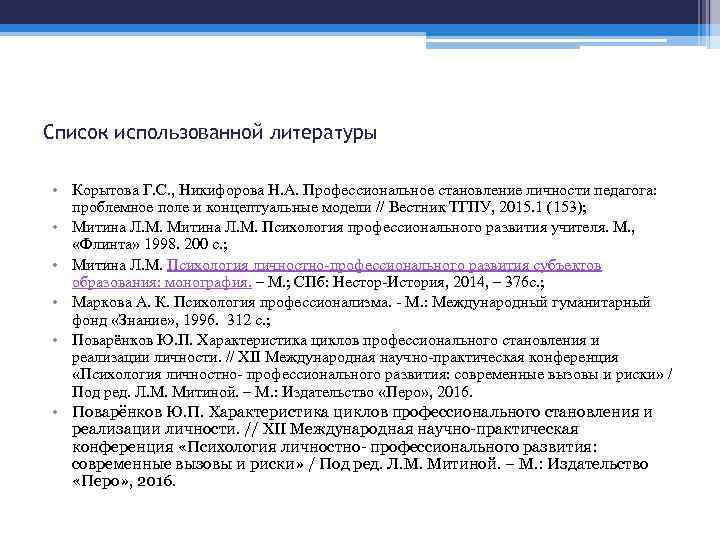720x540 pixels.
Task: Select the entry 'Митина Л.М. Митина Л.М. Психология профессионального развития учителя'
Action: (x=337, y=227)
